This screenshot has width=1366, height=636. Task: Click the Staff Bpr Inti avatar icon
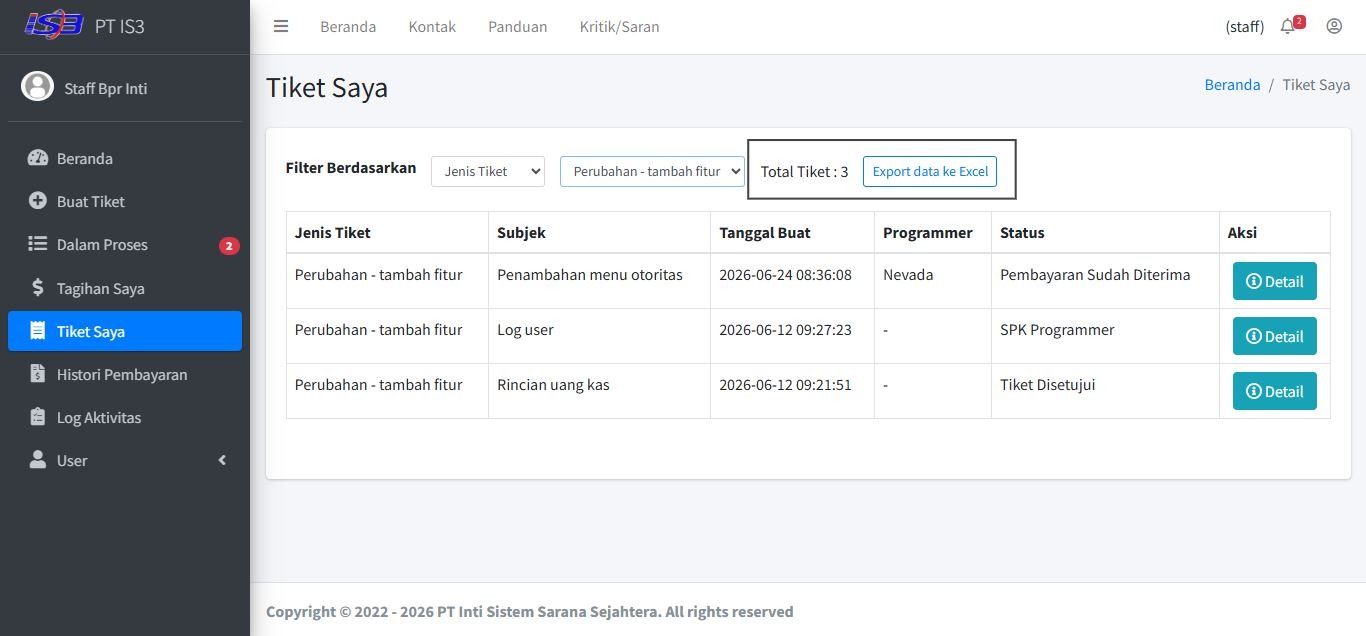[38, 87]
